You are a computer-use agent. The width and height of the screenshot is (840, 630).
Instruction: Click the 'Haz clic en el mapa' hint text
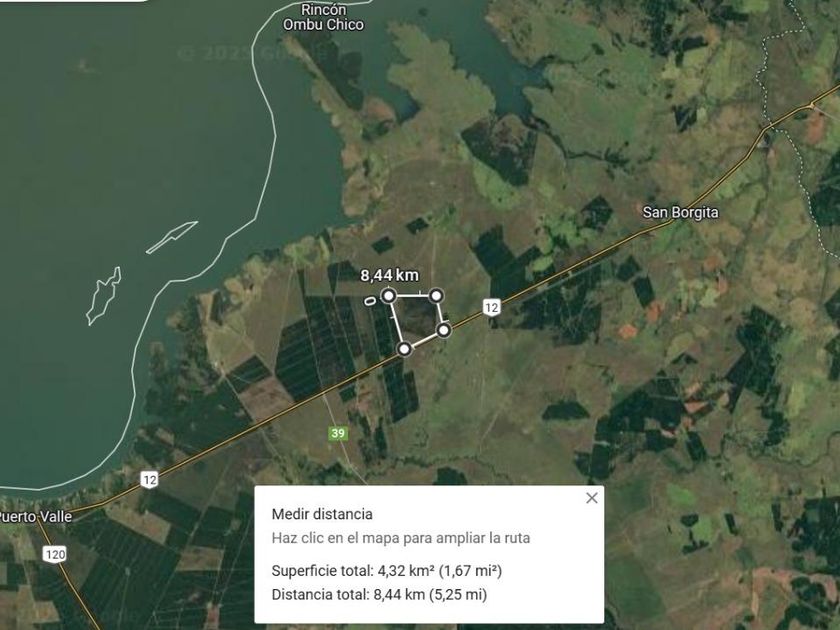point(401,538)
